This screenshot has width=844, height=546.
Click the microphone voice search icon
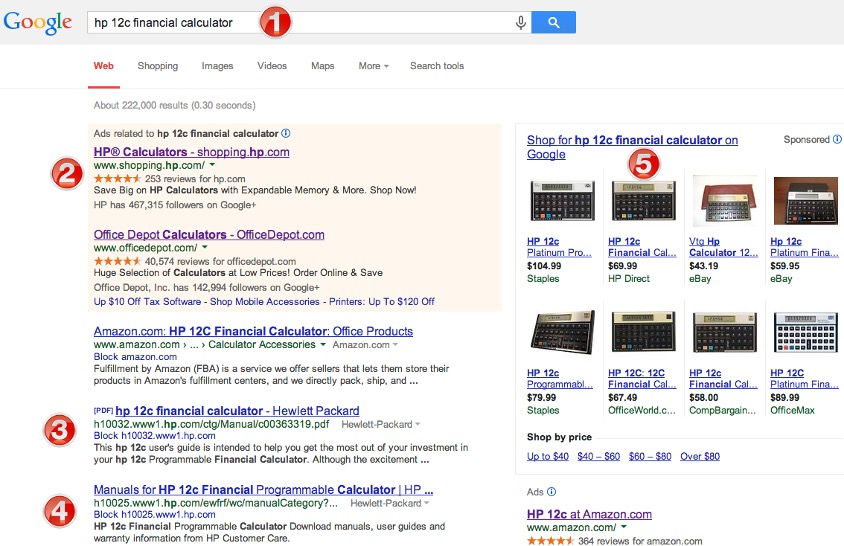521,23
